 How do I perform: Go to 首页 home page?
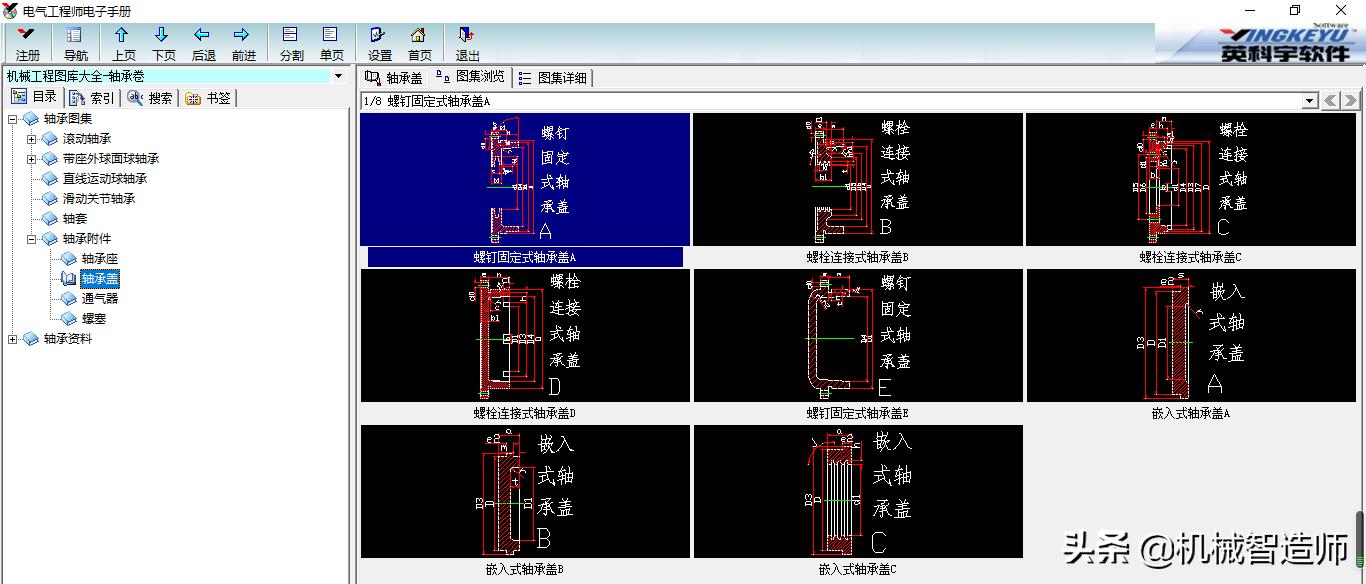coord(419,44)
